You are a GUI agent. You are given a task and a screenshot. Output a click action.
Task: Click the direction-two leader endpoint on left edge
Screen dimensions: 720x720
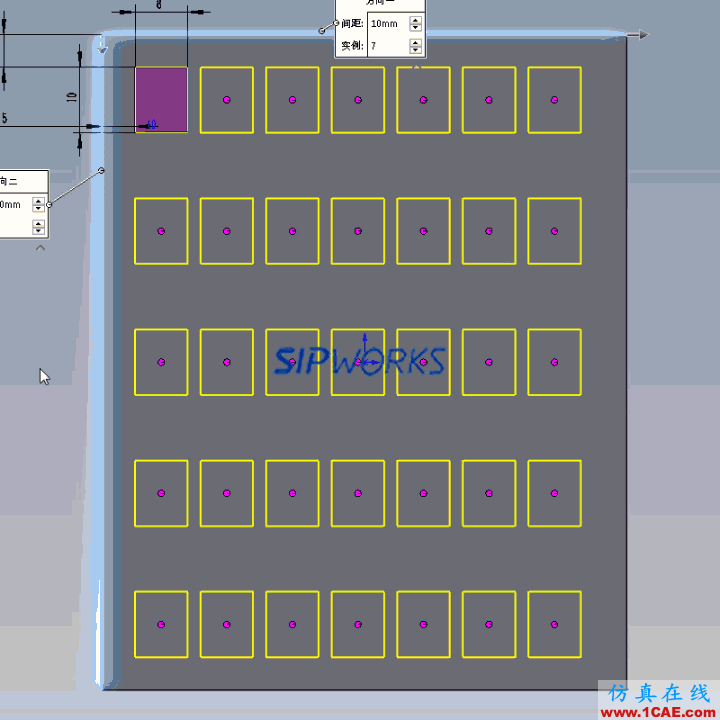[101, 170]
